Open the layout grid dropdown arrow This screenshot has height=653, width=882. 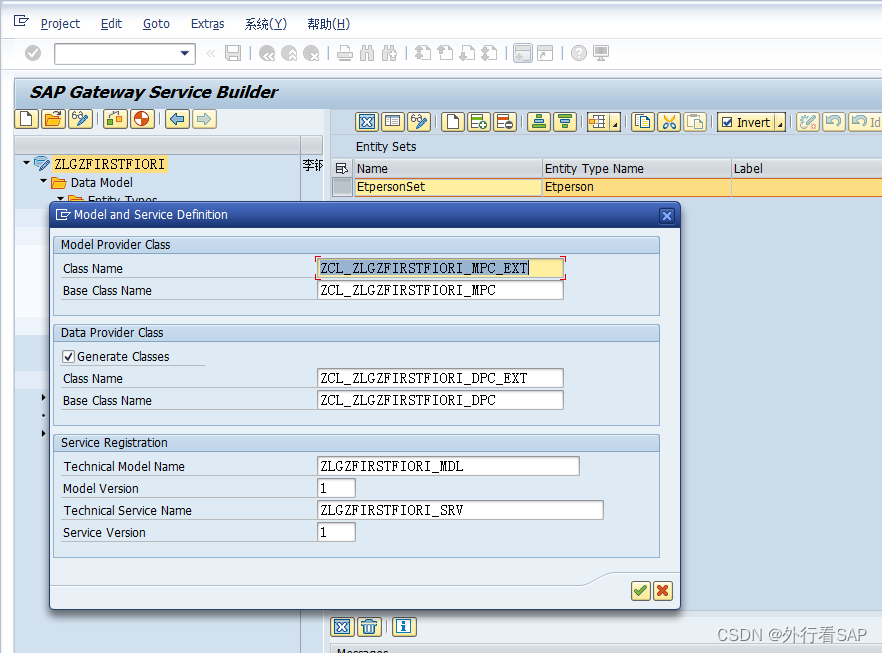[x=615, y=123]
